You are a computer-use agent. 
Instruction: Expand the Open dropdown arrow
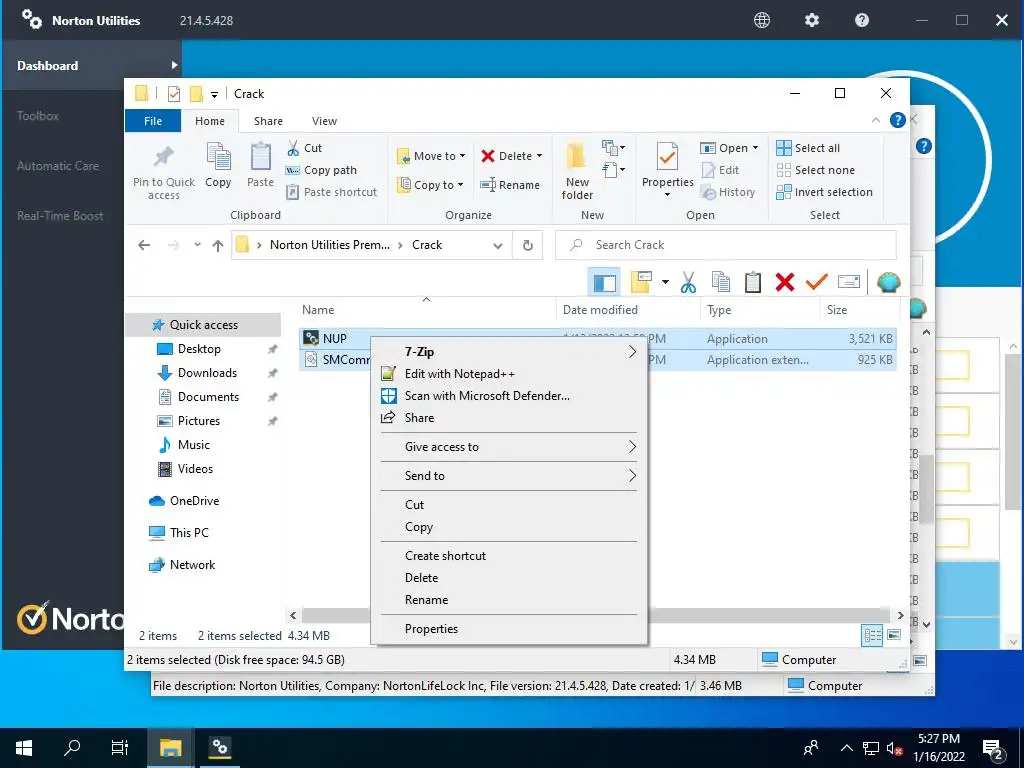(756, 148)
